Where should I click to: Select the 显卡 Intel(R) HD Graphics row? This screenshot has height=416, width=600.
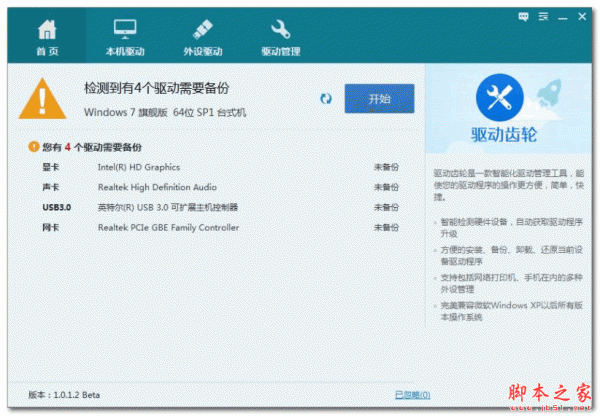220,167
